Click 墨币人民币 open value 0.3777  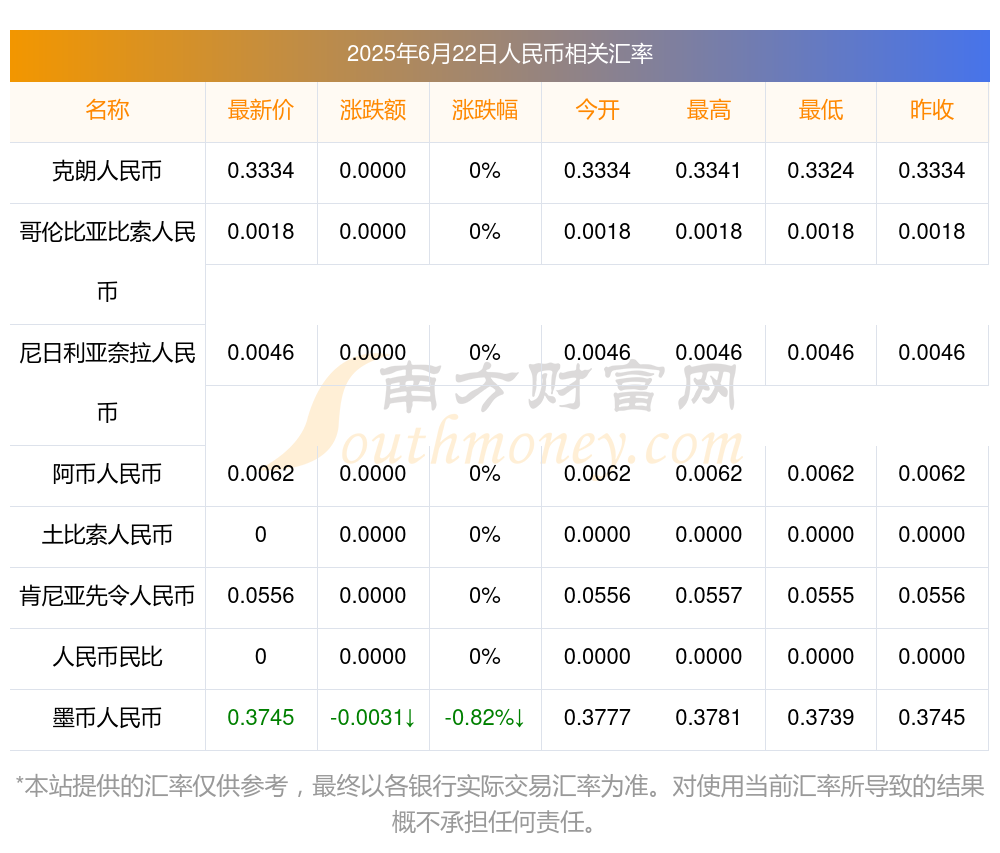pyautogui.click(x=597, y=718)
